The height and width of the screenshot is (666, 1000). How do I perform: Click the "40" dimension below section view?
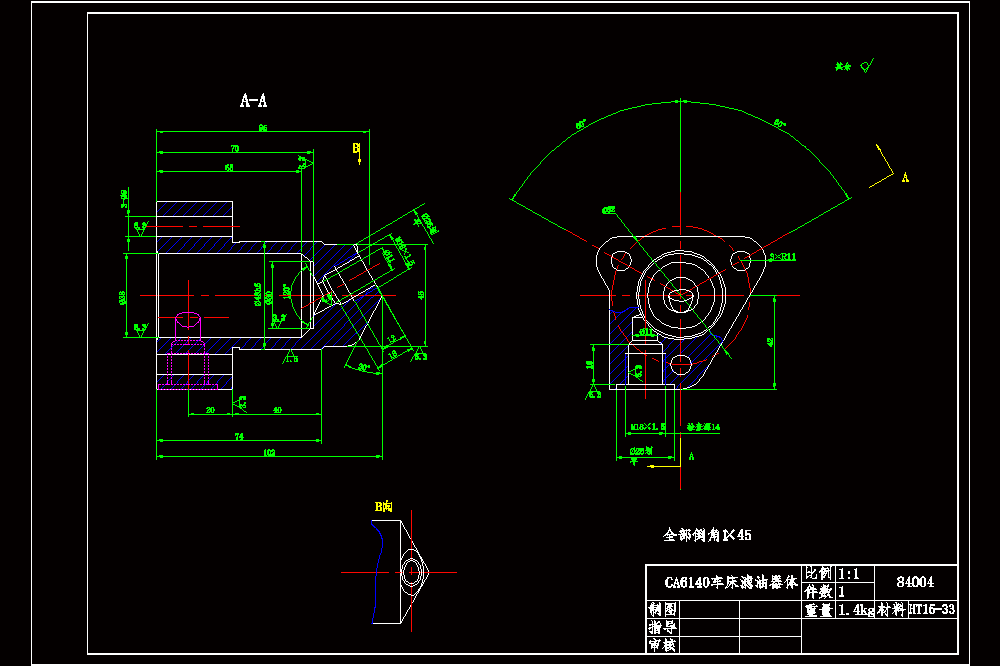(277, 410)
